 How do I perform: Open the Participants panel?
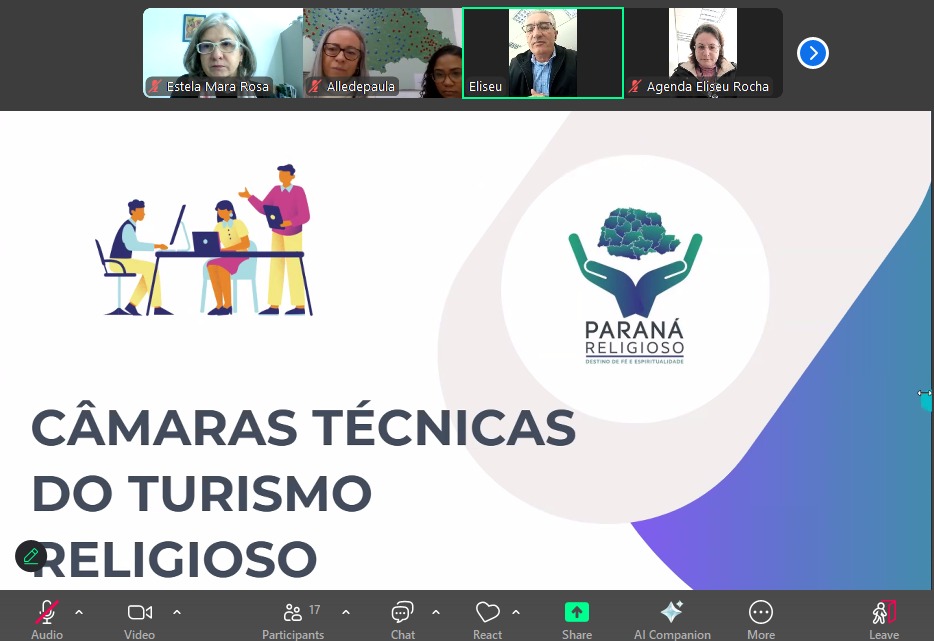(293, 613)
